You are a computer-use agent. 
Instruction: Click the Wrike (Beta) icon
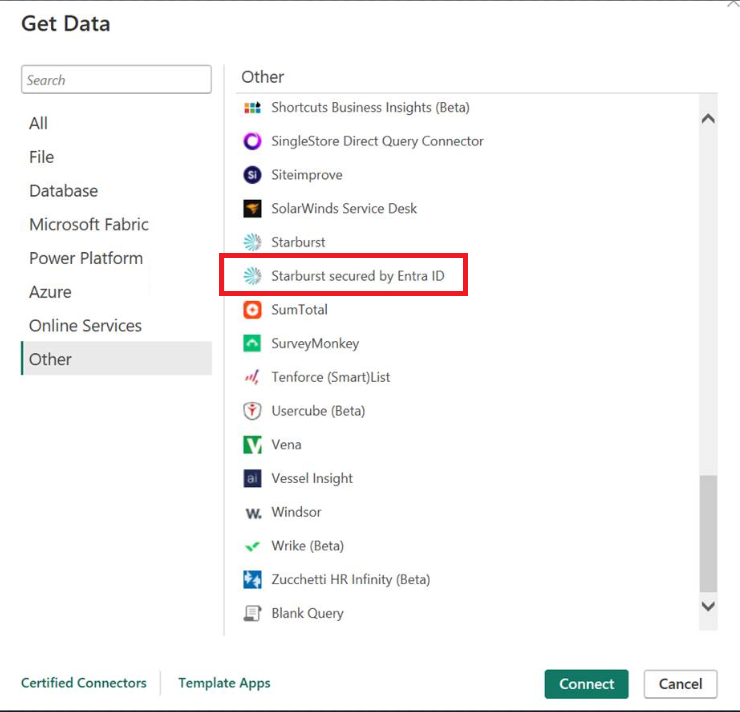point(252,546)
